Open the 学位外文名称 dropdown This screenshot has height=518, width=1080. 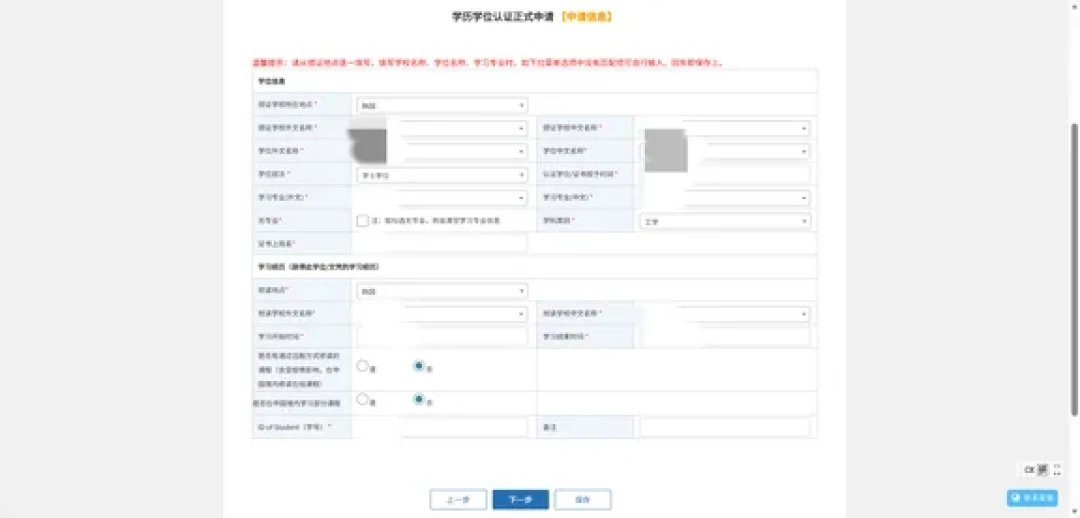[442, 152]
